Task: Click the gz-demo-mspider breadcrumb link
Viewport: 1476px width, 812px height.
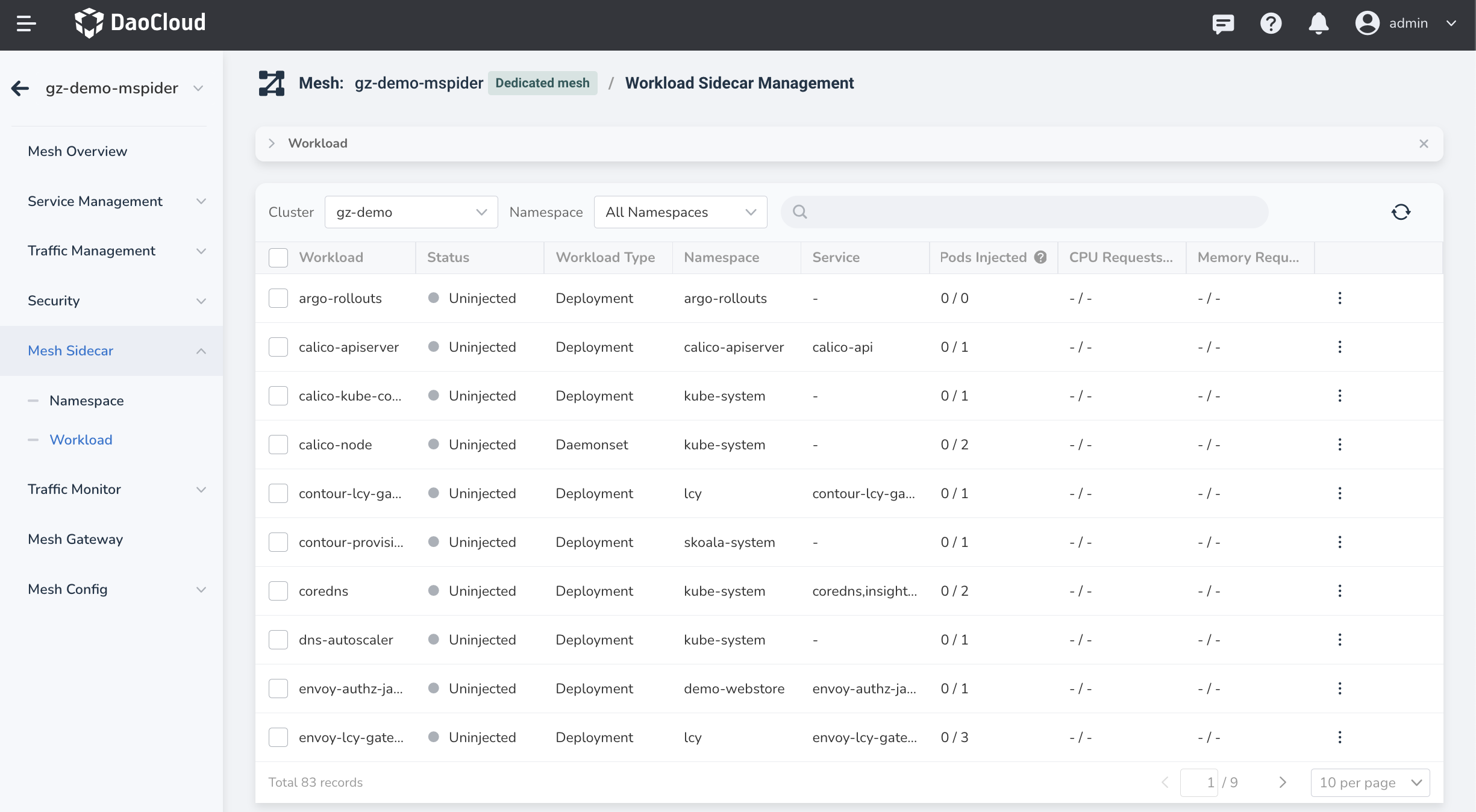Action: [x=419, y=83]
